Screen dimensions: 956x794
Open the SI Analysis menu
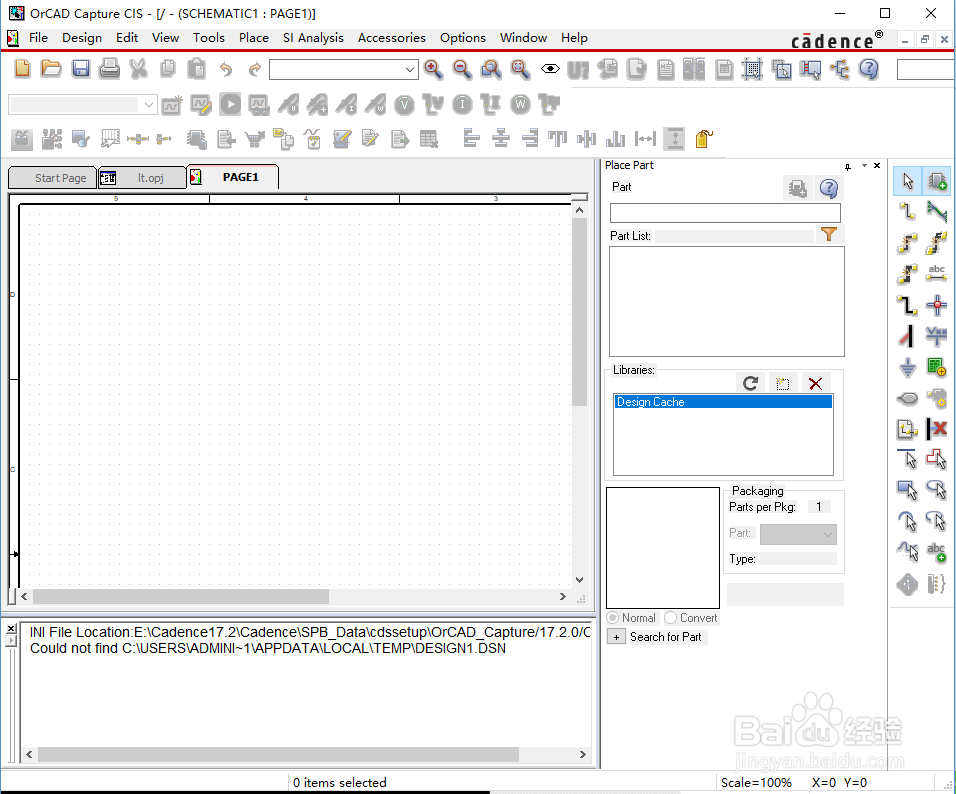point(313,38)
